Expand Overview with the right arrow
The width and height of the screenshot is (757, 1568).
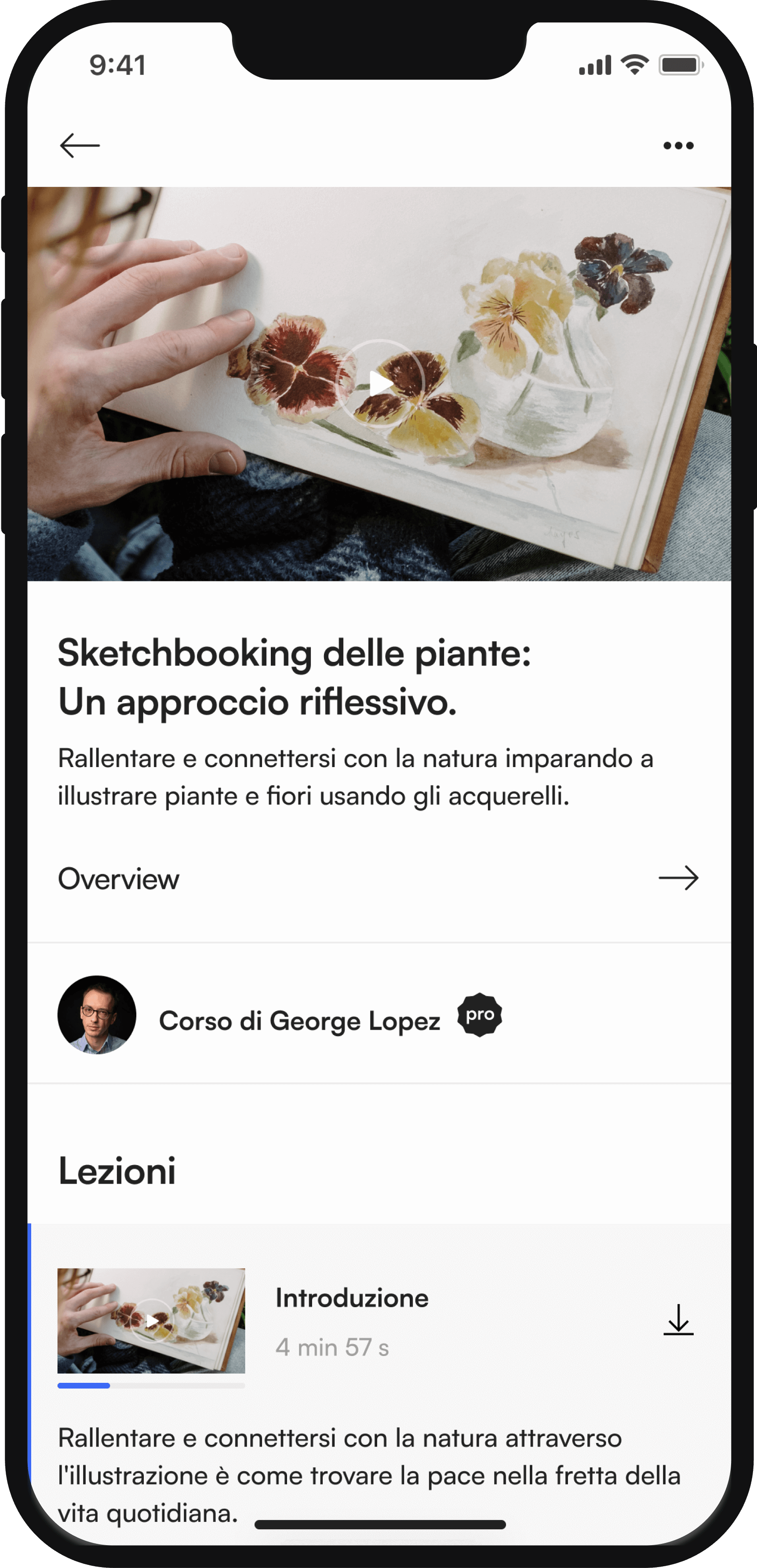point(678,878)
